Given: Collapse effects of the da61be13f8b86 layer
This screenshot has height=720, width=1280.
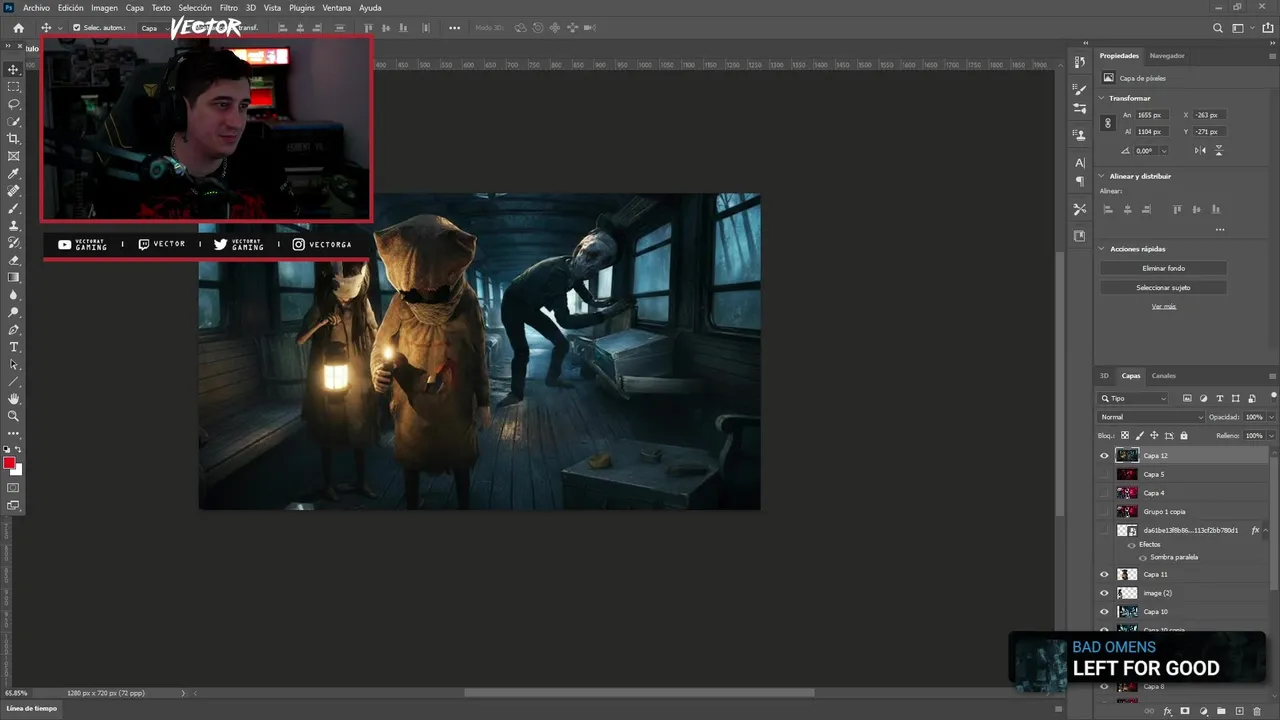Looking at the screenshot, I should (x=1266, y=531).
